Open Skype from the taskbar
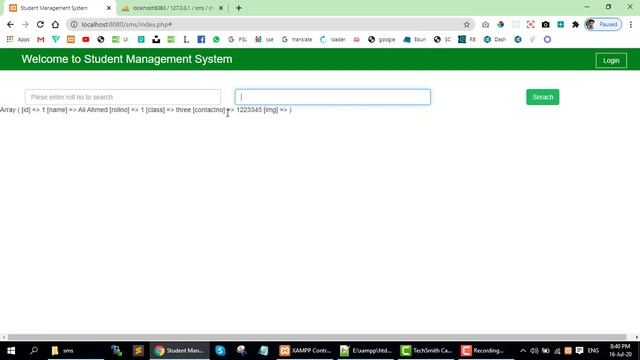Screen dimensions: 640x360 220,351
